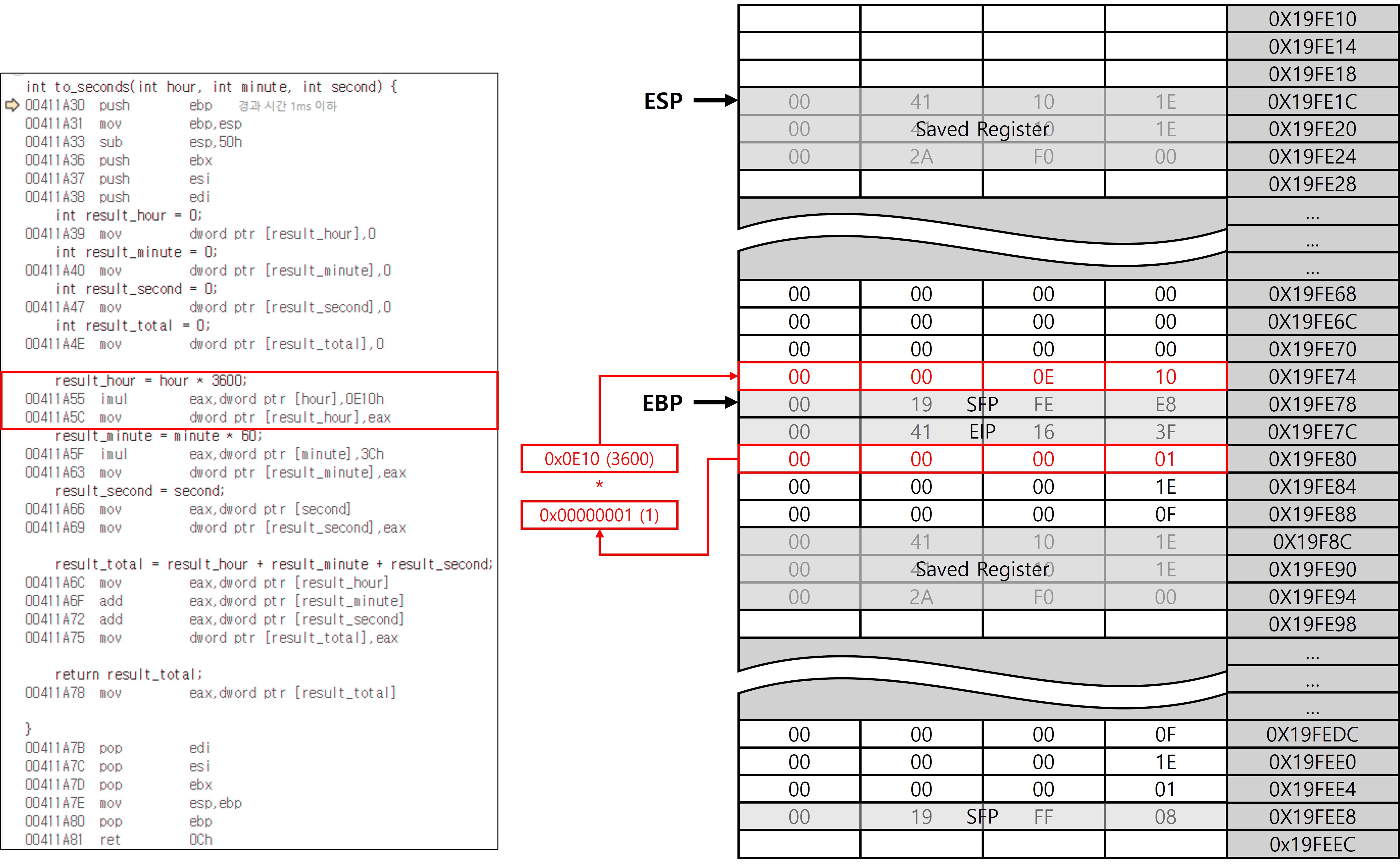Screen dimensions: 1400x868
Task: Click the imul eax instruction at 00411A55
Action: click(x=204, y=399)
